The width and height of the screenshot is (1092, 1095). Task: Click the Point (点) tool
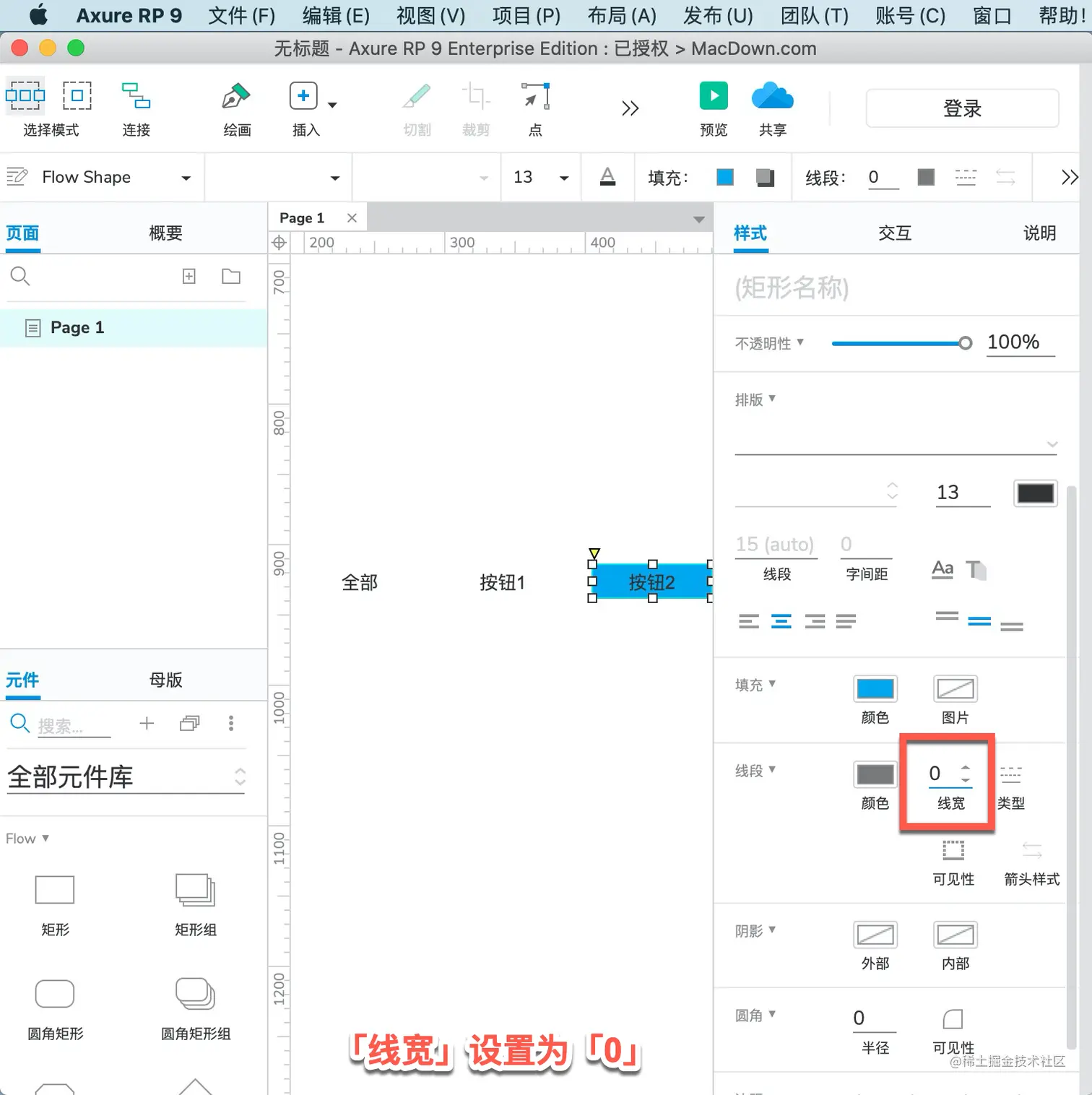[536, 96]
